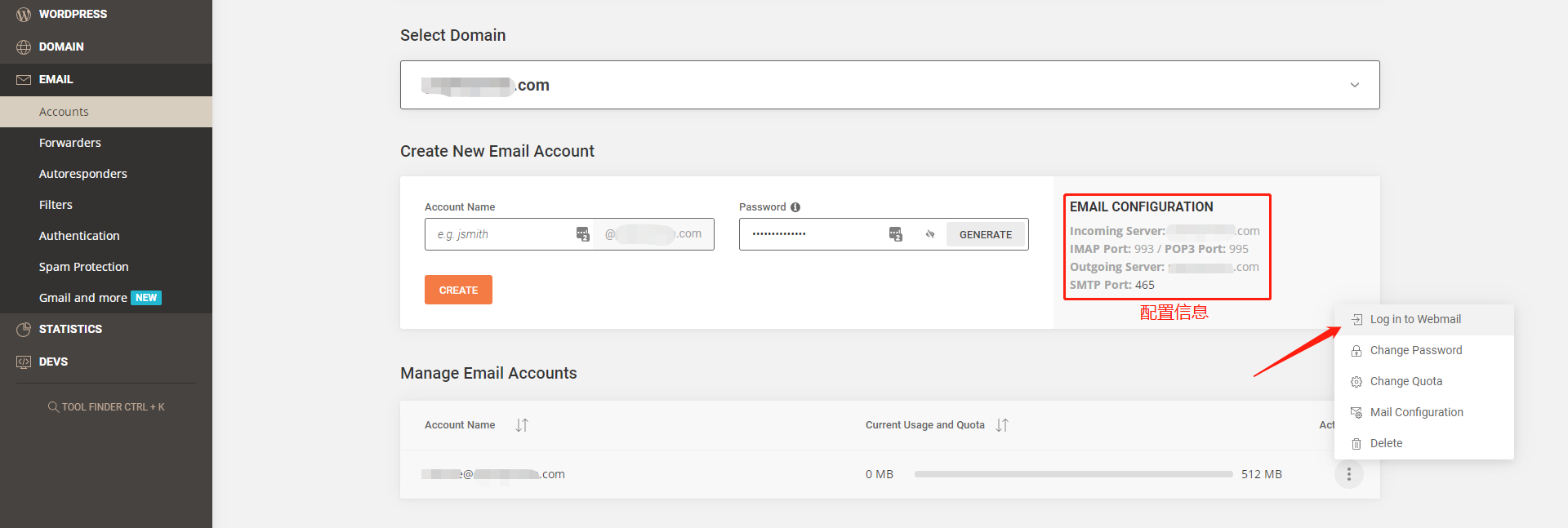Open the Authentication page
This screenshot has height=528, width=1568.
click(x=106, y=236)
